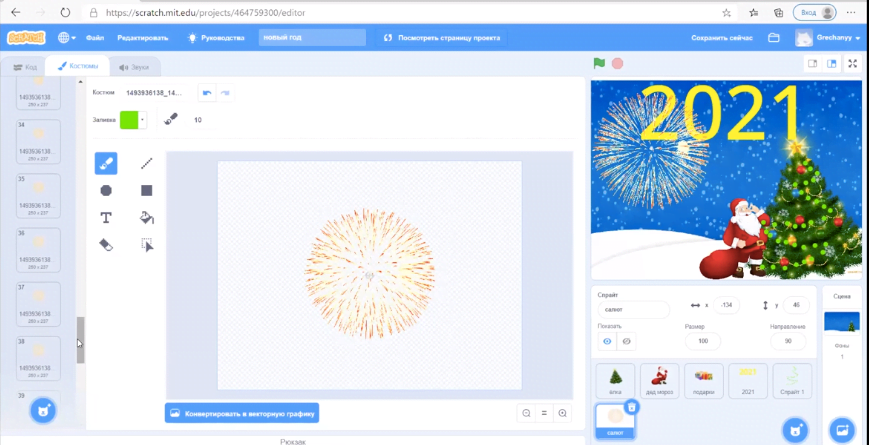Select the Rectangle tool
Screen dimensions: 869x445
(146, 191)
